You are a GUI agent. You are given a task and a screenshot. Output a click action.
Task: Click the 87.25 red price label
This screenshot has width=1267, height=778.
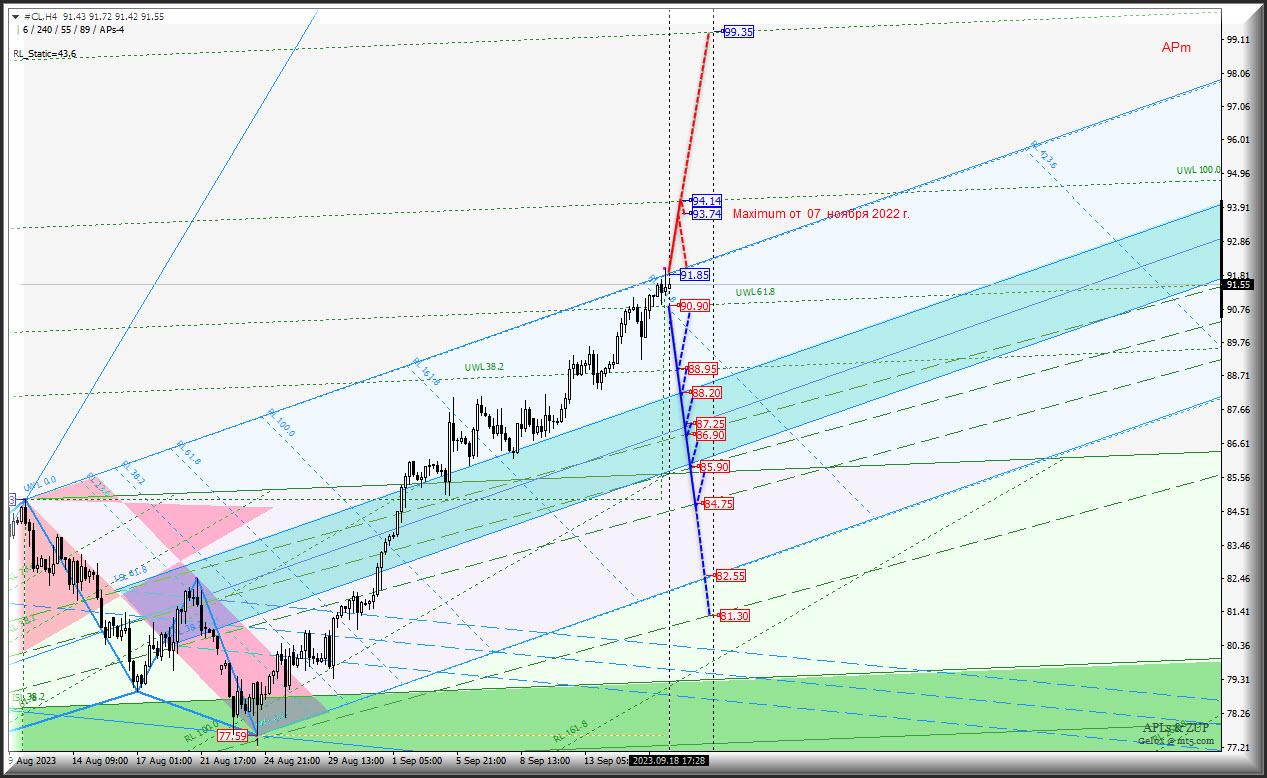click(x=710, y=424)
